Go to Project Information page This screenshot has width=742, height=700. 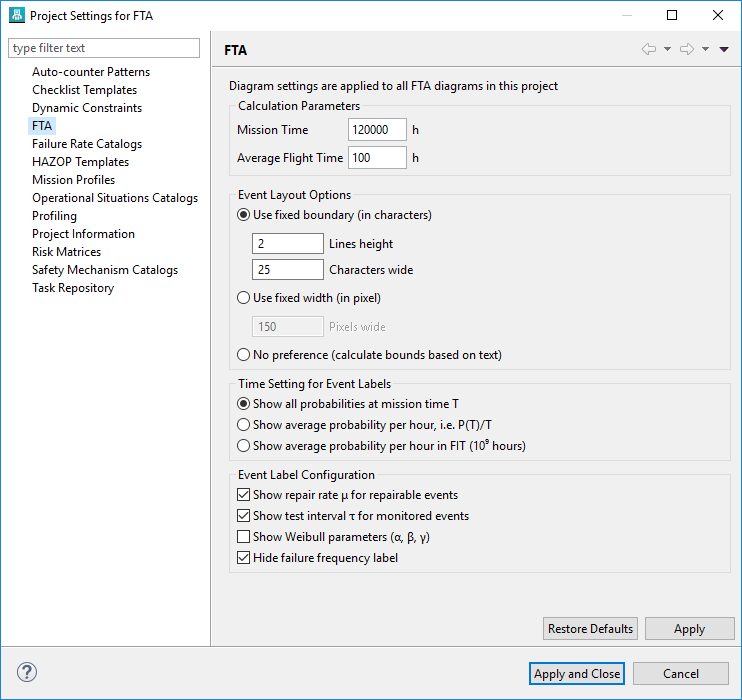[83, 234]
